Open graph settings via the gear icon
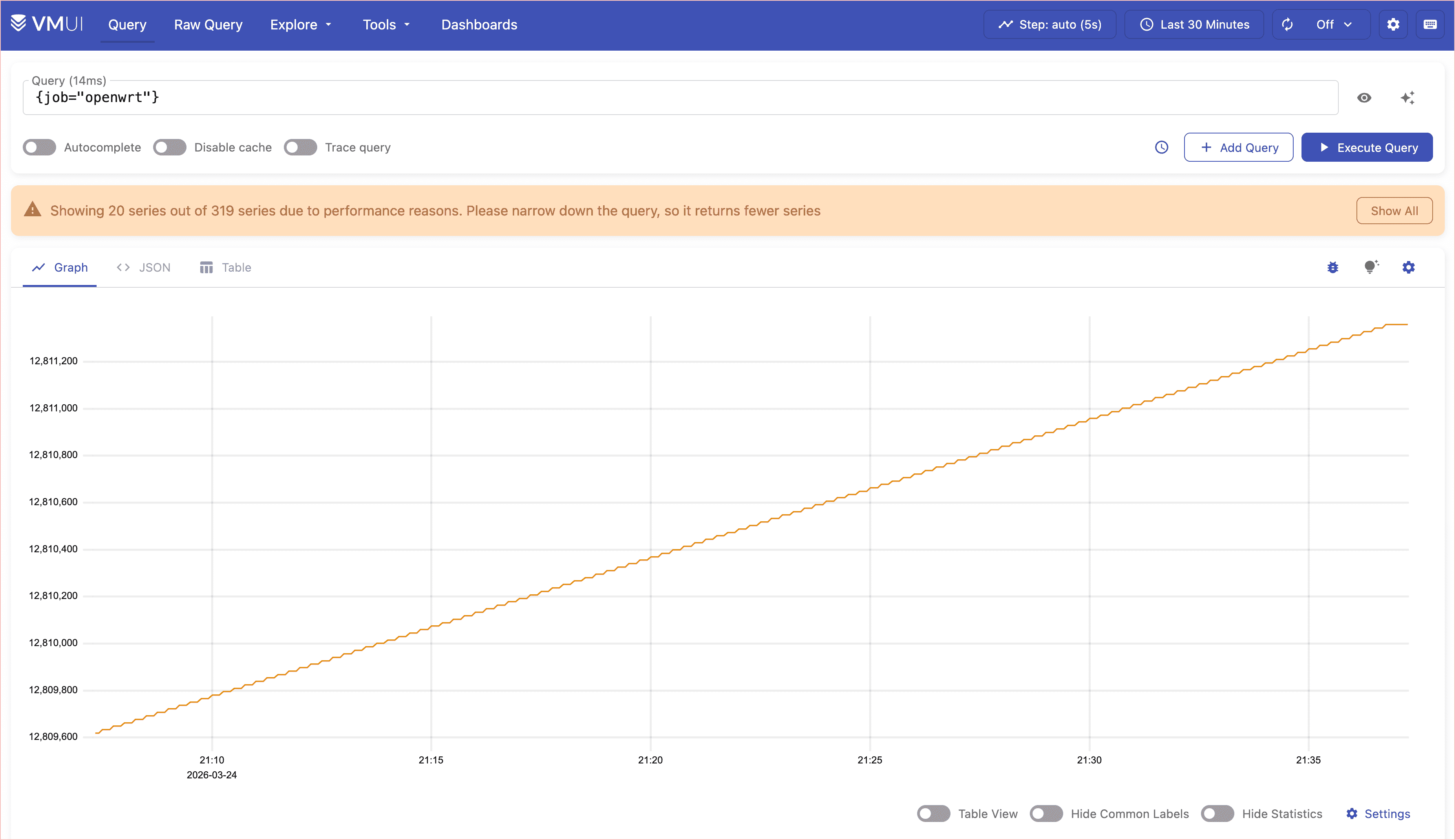Screen dimensions: 1455x840 pos(1408,267)
